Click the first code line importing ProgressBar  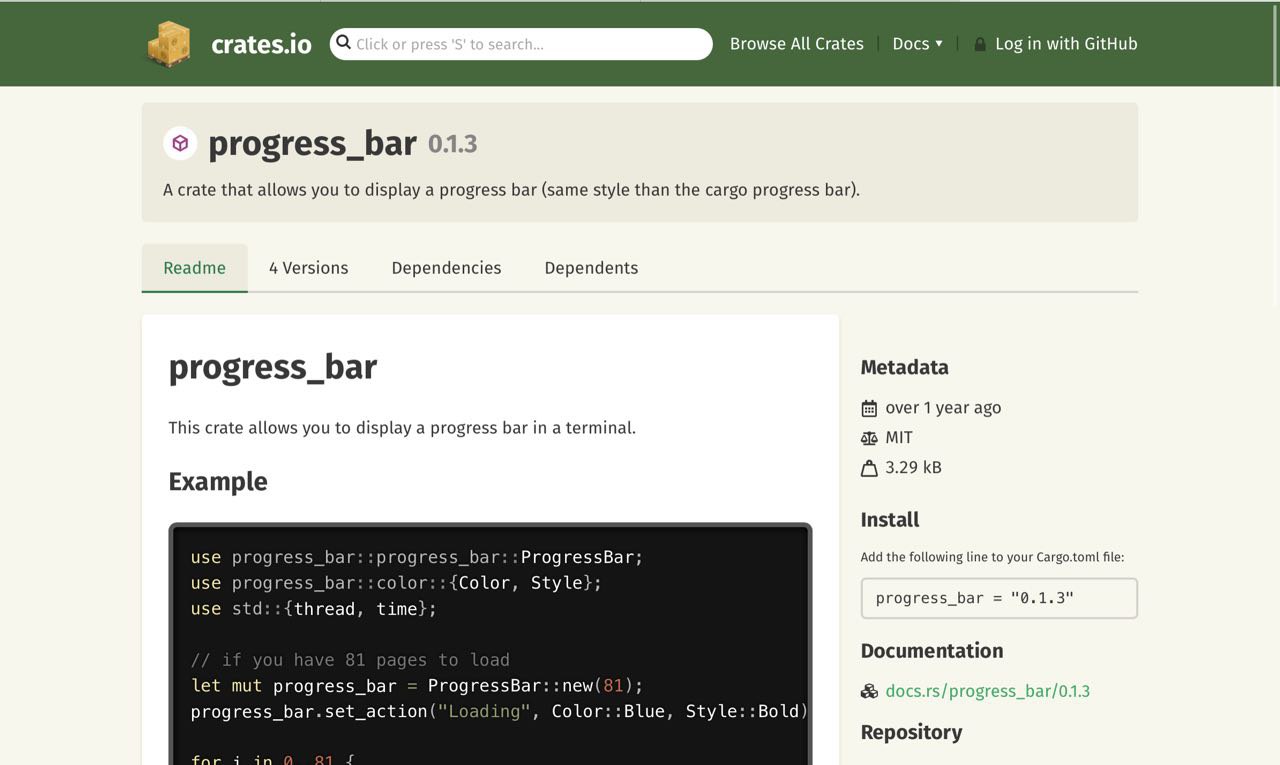click(417, 557)
